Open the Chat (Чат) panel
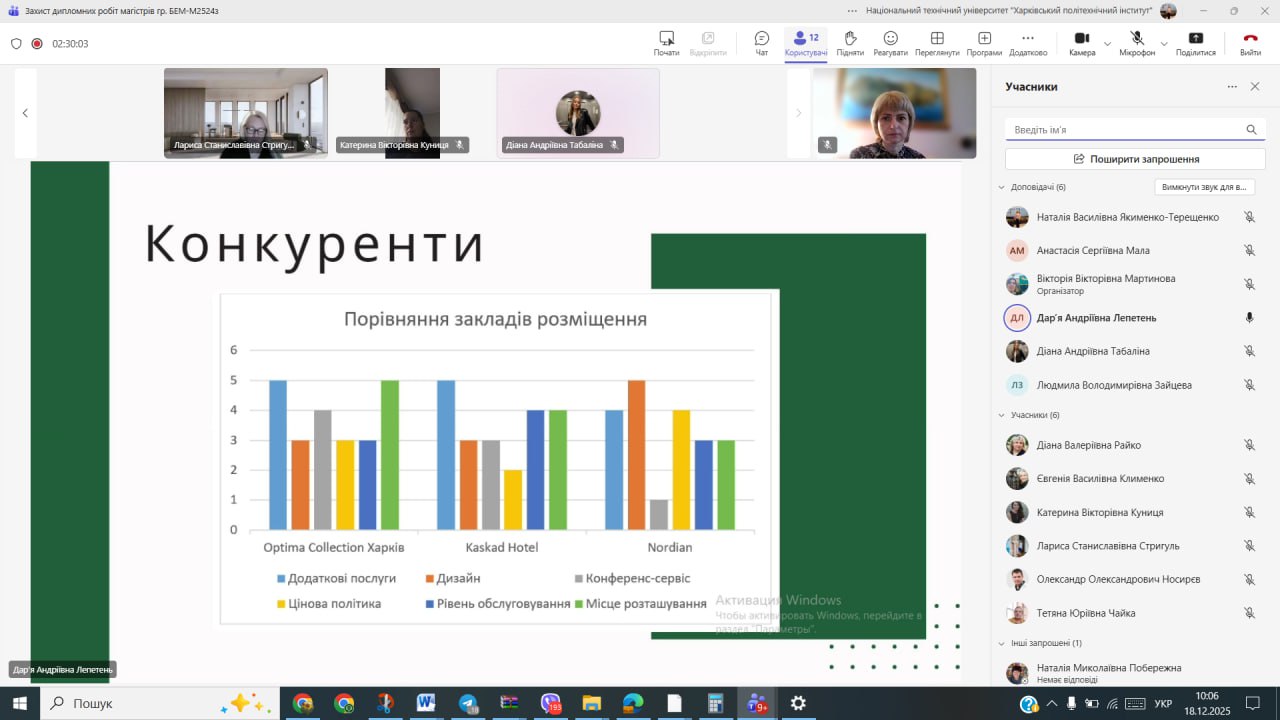 pyautogui.click(x=761, y=42)
